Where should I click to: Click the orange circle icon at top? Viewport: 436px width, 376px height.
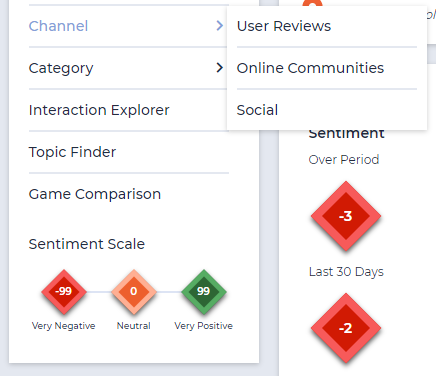pyautogui.click(x=312, y=3)
